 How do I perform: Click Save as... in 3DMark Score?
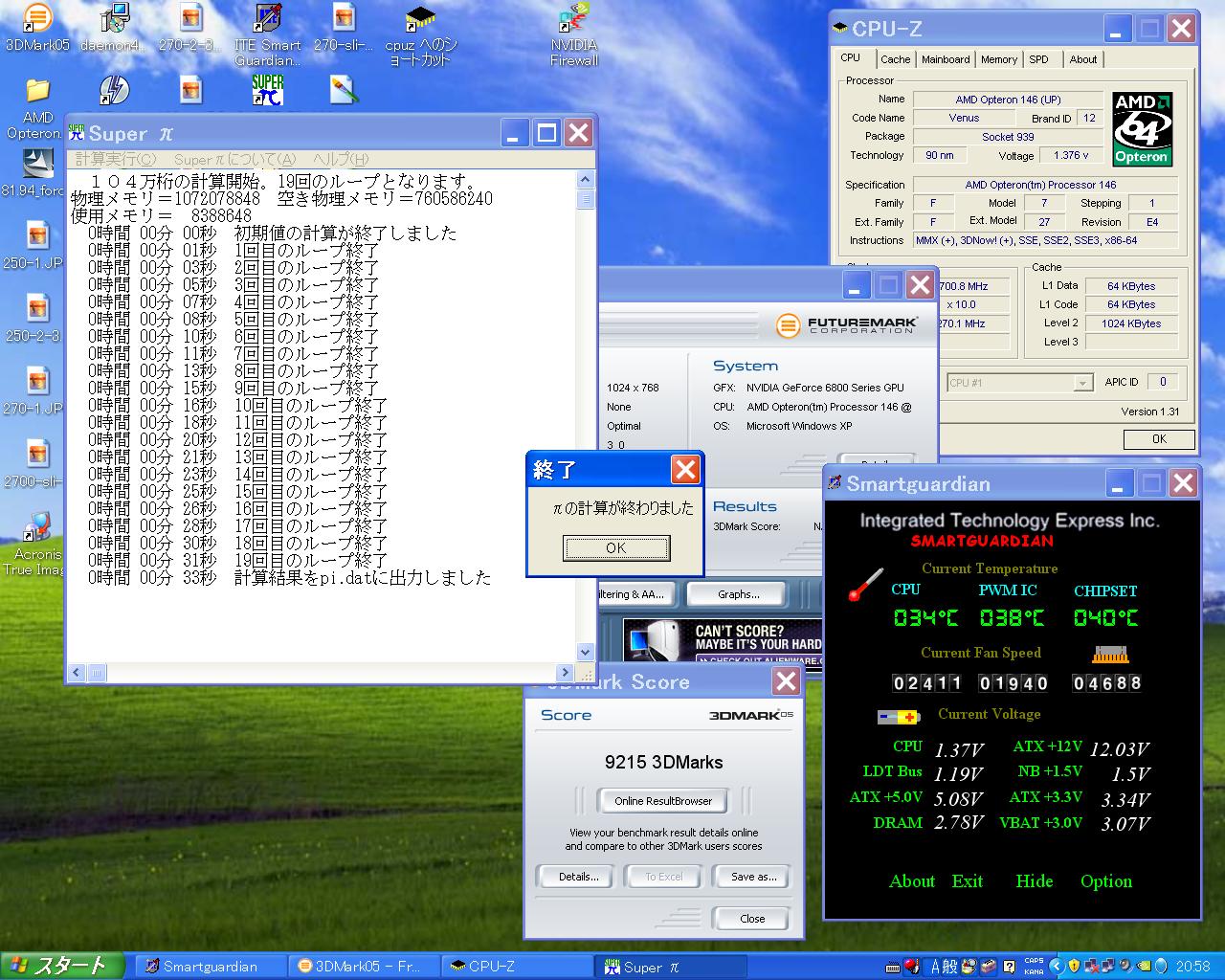(753, 877)
